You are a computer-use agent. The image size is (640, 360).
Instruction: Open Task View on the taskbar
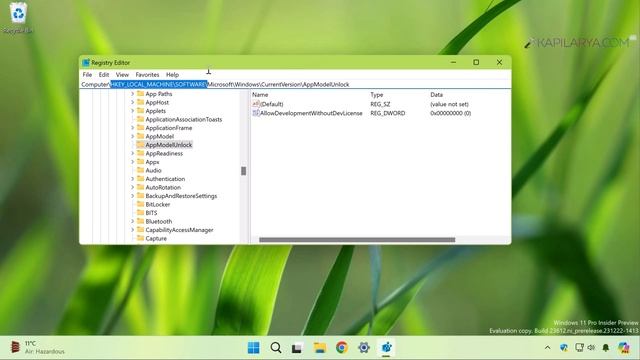(x=298, y=347)
